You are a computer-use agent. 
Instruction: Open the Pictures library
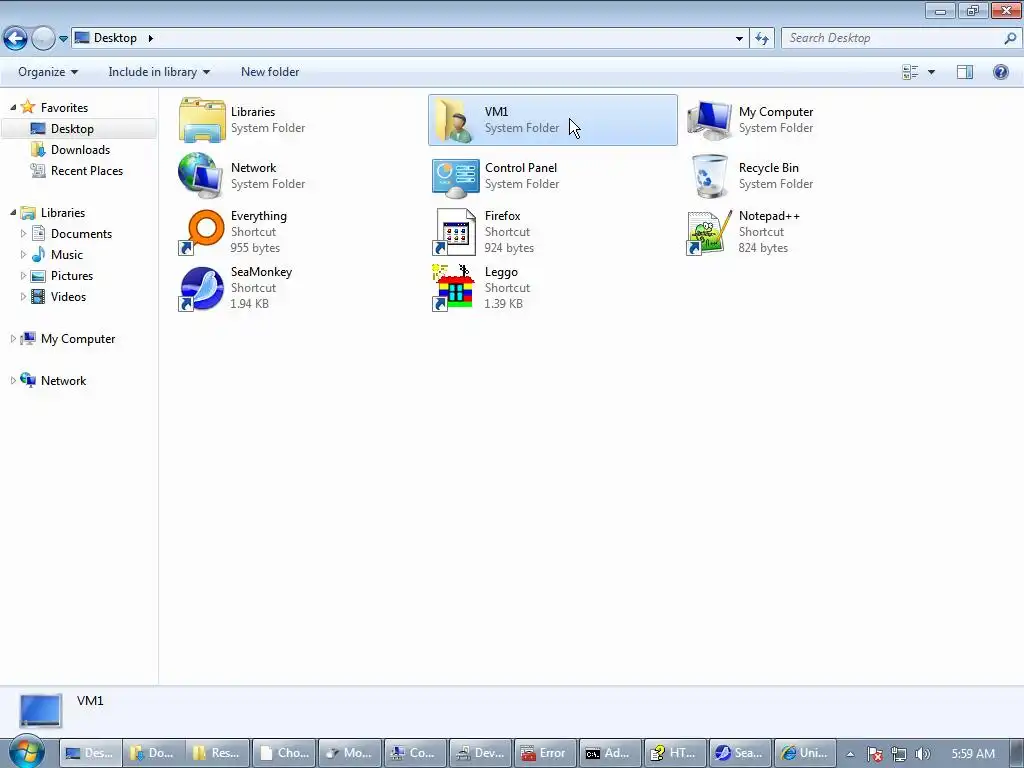(72, 276)
